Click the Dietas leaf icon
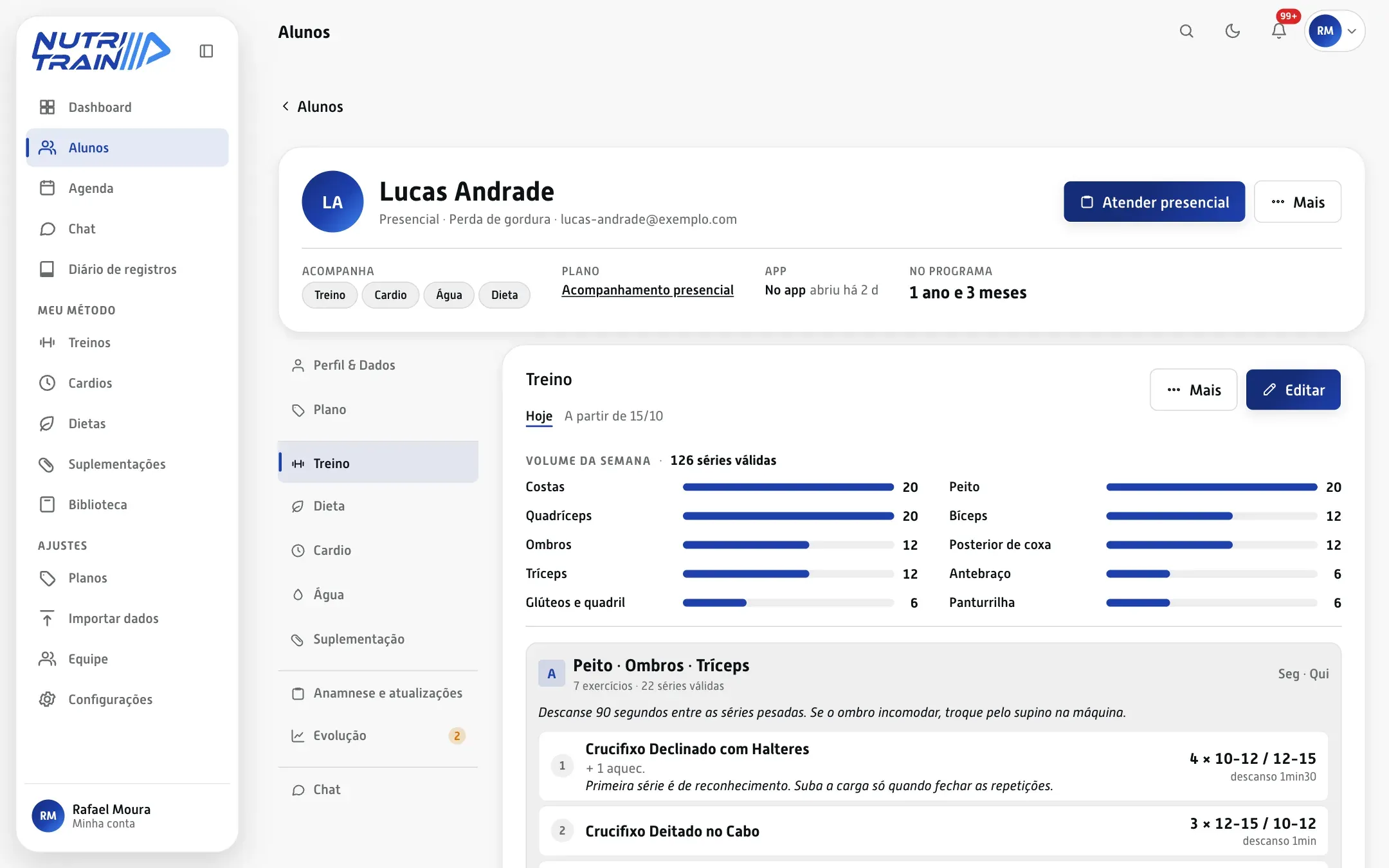Viewport: 1389px width, 868px height. click(47, 424)
